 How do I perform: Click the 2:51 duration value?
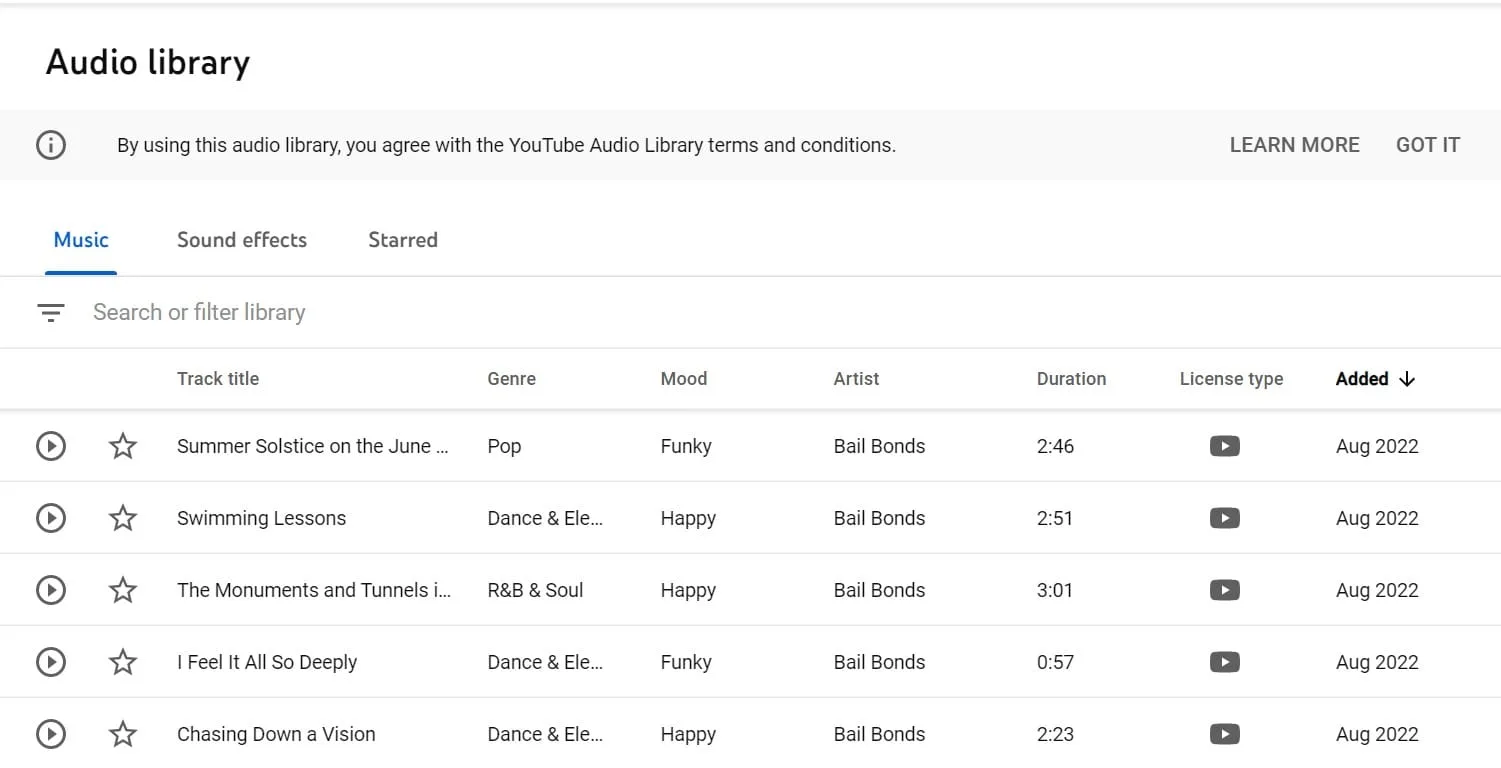[1055, 518]
